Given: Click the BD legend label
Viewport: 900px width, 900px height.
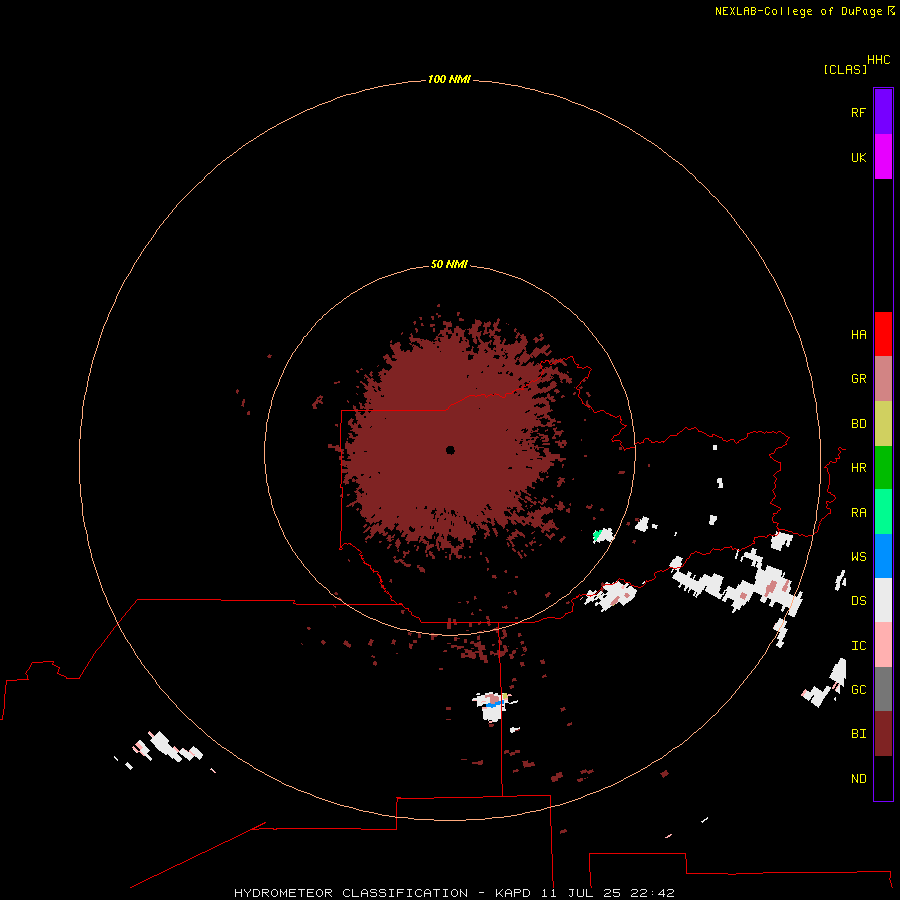Looking at the screenshot, I should click(x=858, y=424).
